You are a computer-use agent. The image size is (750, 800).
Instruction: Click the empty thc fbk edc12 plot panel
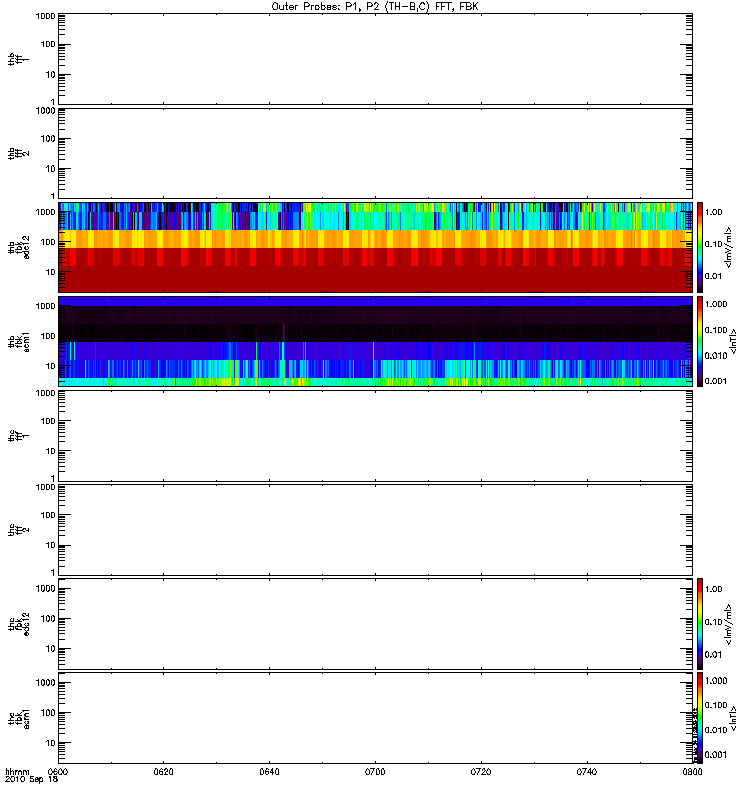coord(376,623)
